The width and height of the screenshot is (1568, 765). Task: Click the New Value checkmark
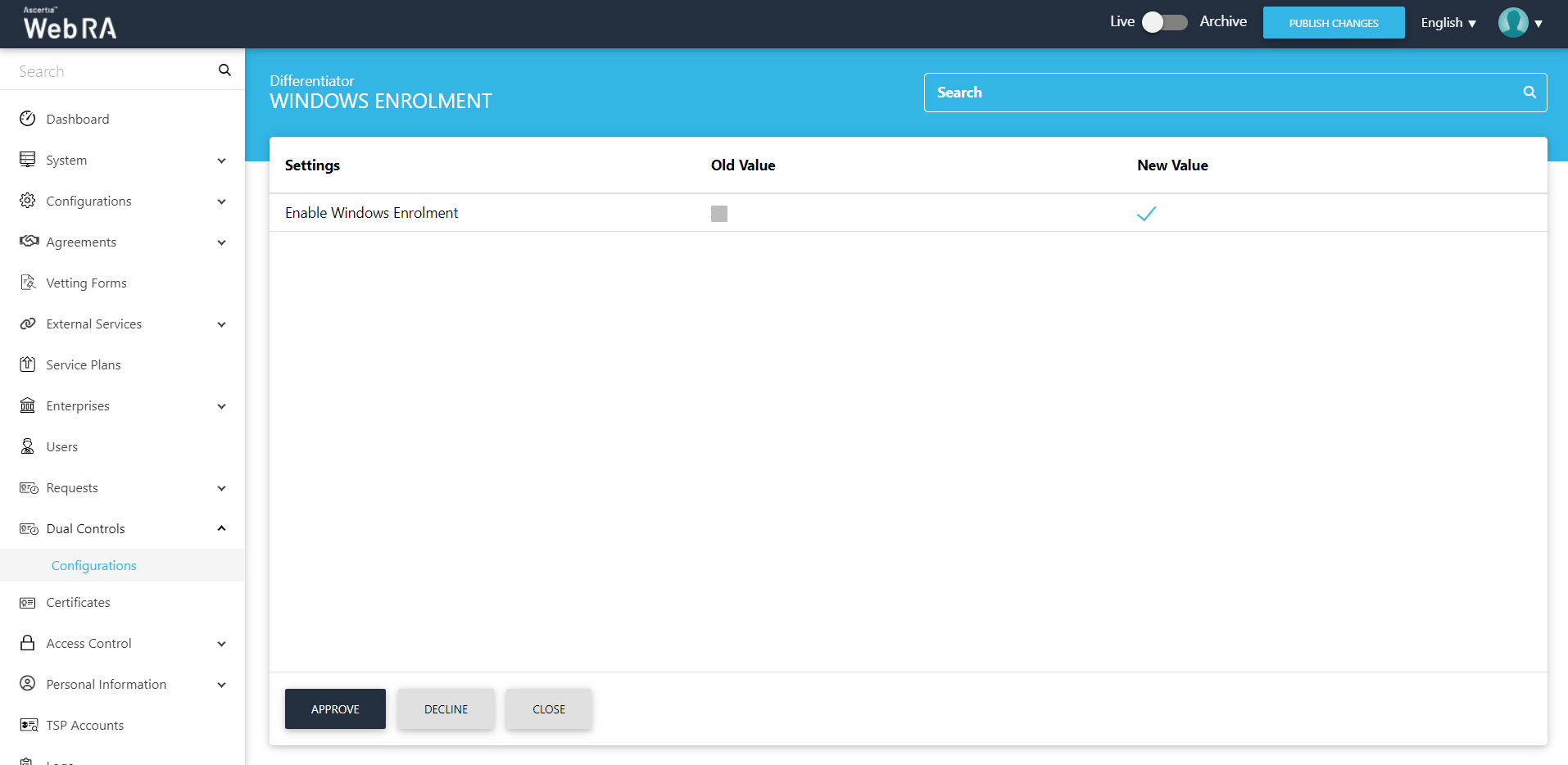coord(1146,214)
